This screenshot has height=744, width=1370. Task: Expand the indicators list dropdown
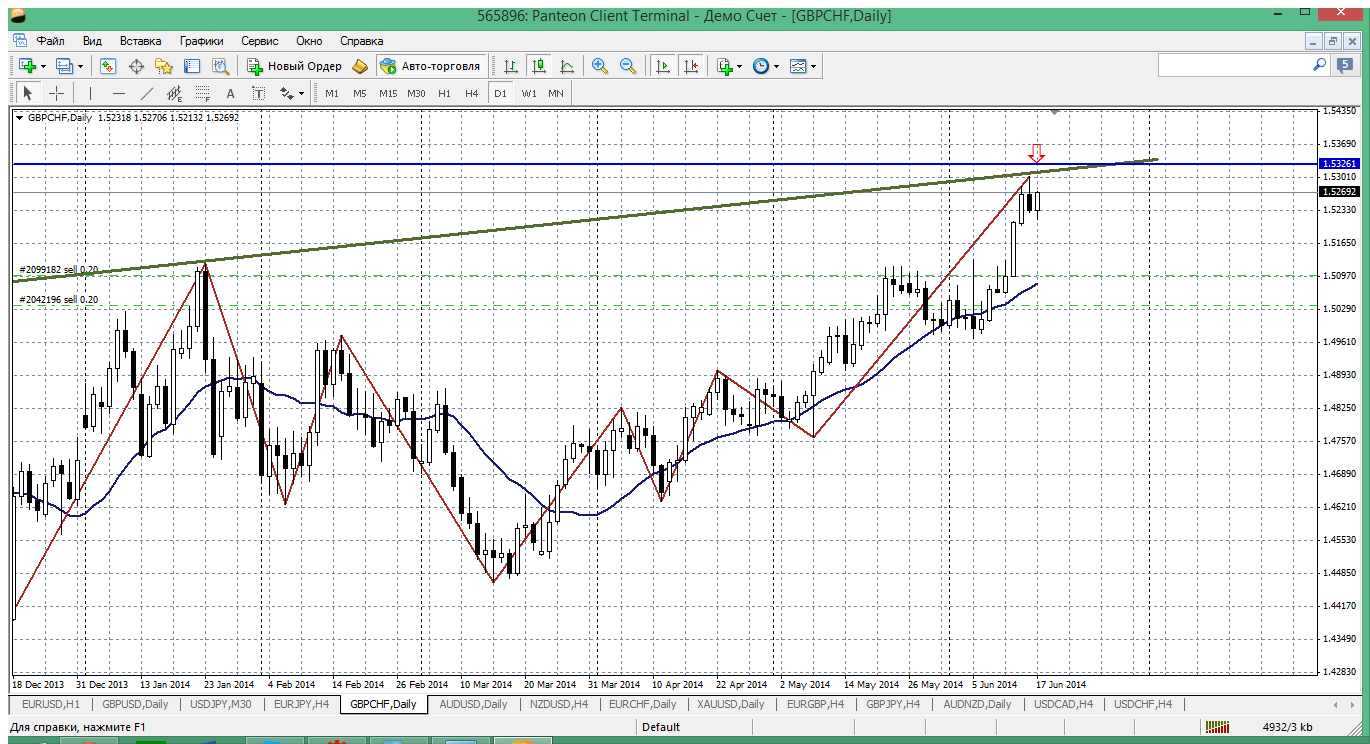pyautogui.click(x=739, y=66)
